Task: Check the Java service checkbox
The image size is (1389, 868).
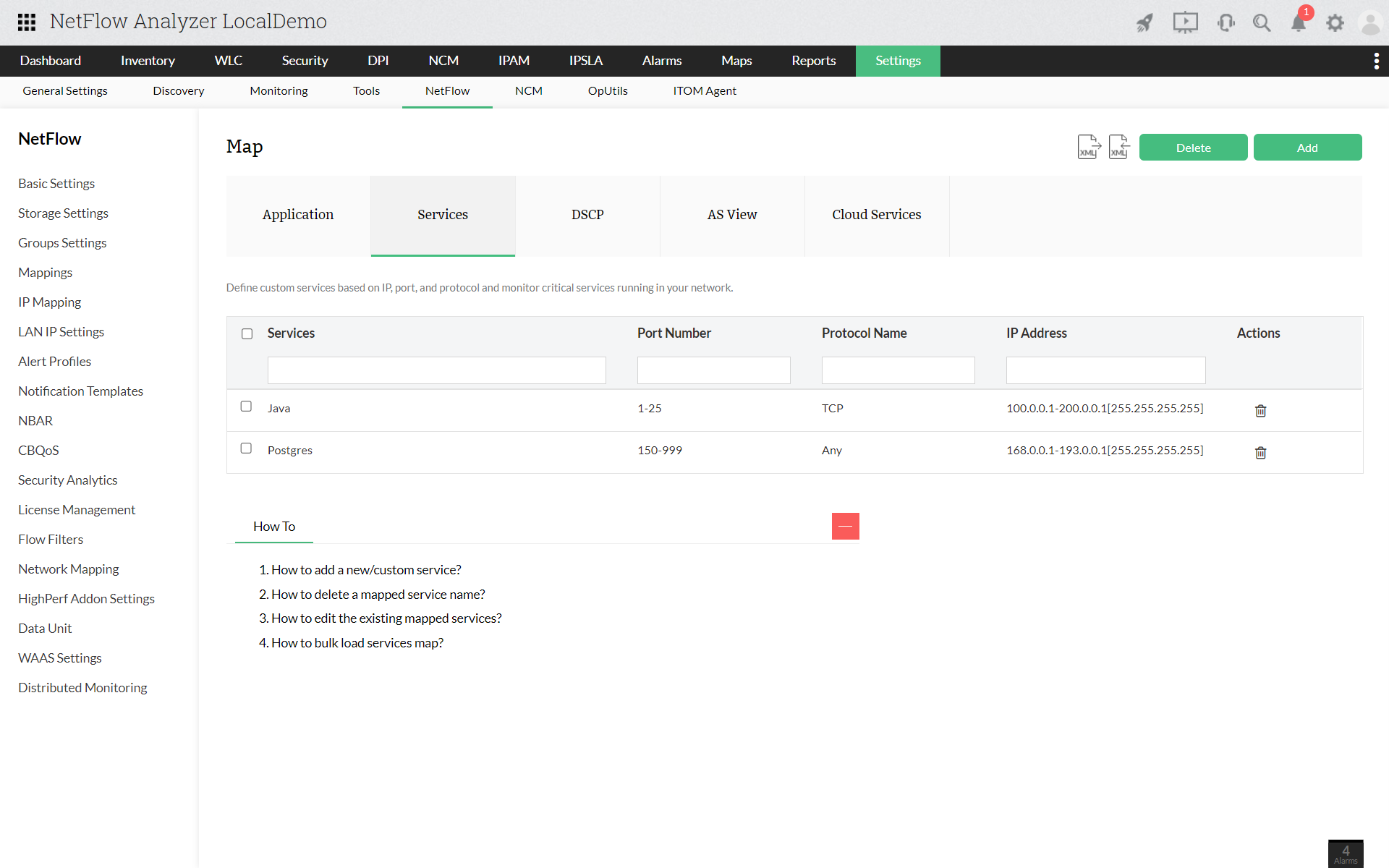Action: coord(246,407)
